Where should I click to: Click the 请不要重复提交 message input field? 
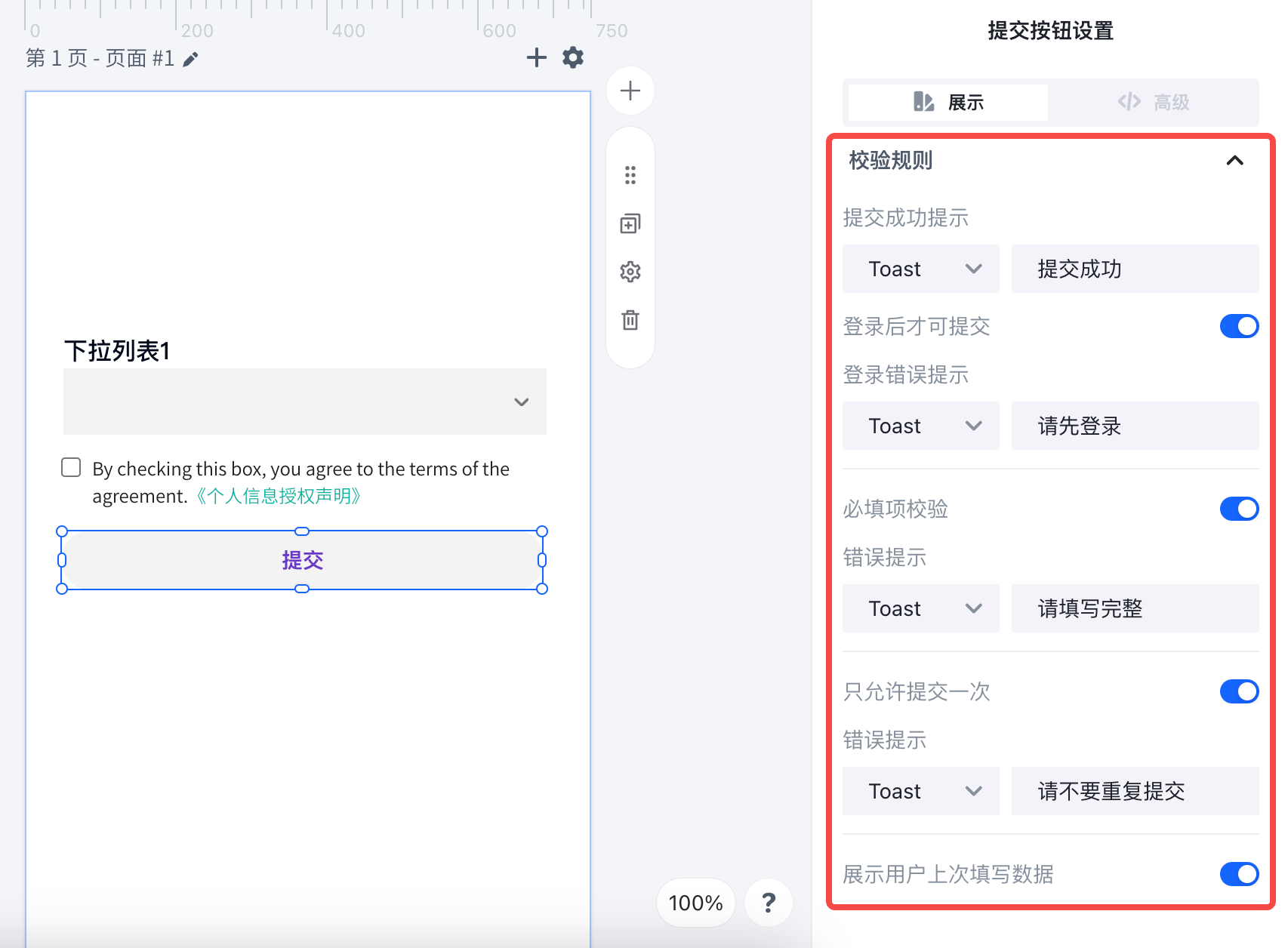point(1135,791)
